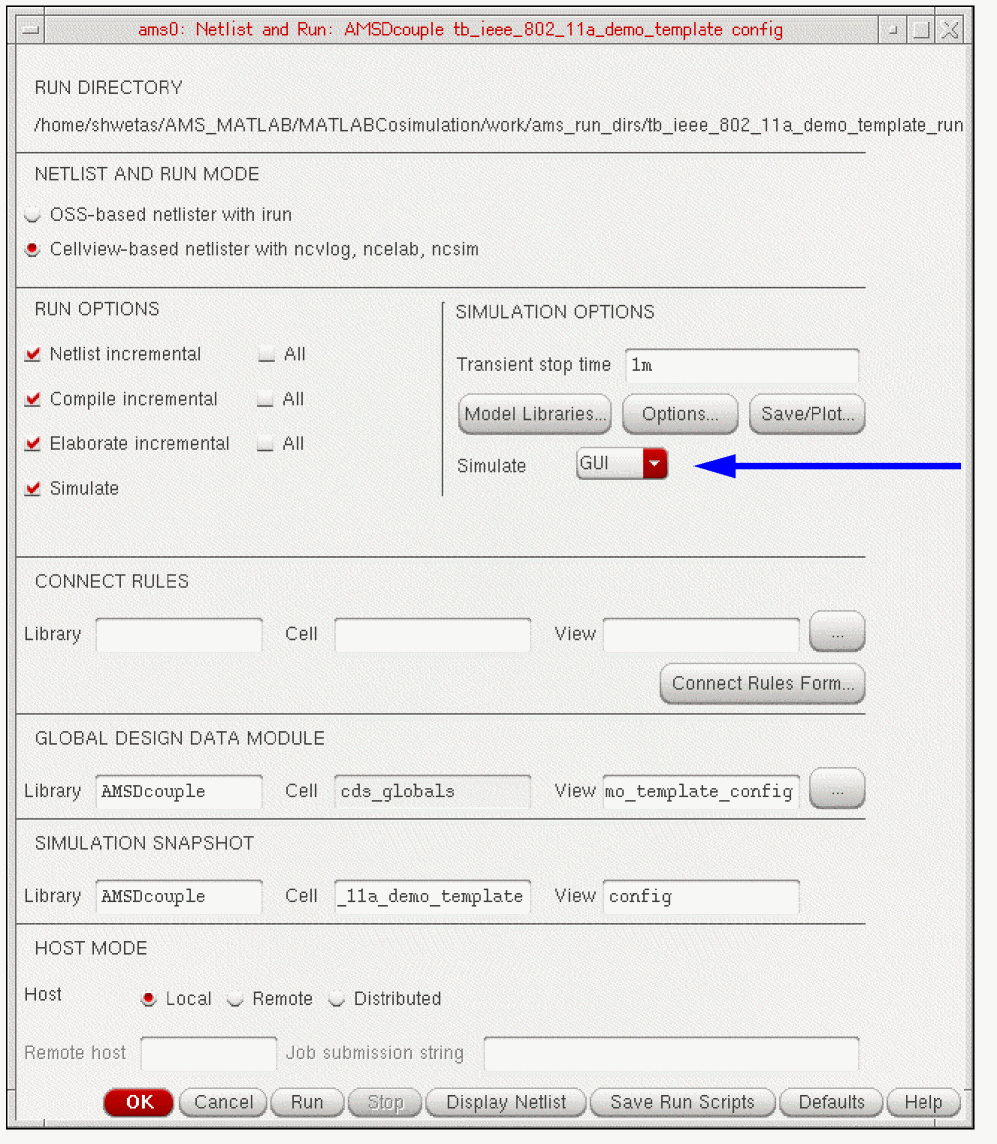Select Distributed host mode

336,999
